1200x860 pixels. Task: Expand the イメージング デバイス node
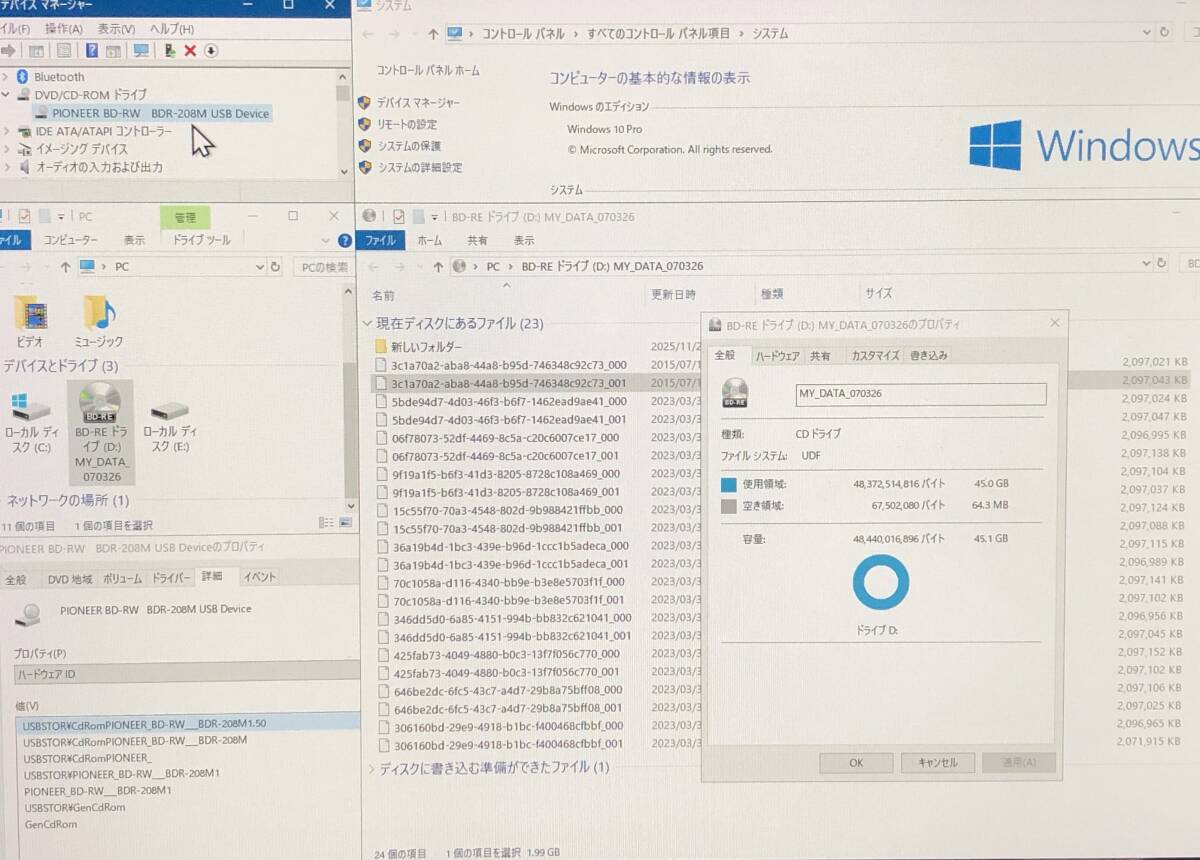[x=6, y=149]
